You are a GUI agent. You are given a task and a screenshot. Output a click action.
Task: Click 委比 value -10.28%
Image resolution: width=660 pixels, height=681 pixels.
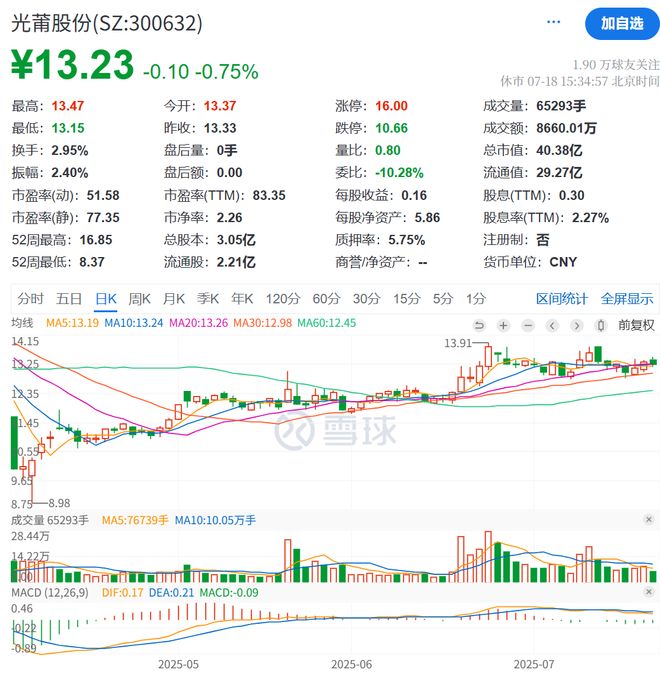399,173
